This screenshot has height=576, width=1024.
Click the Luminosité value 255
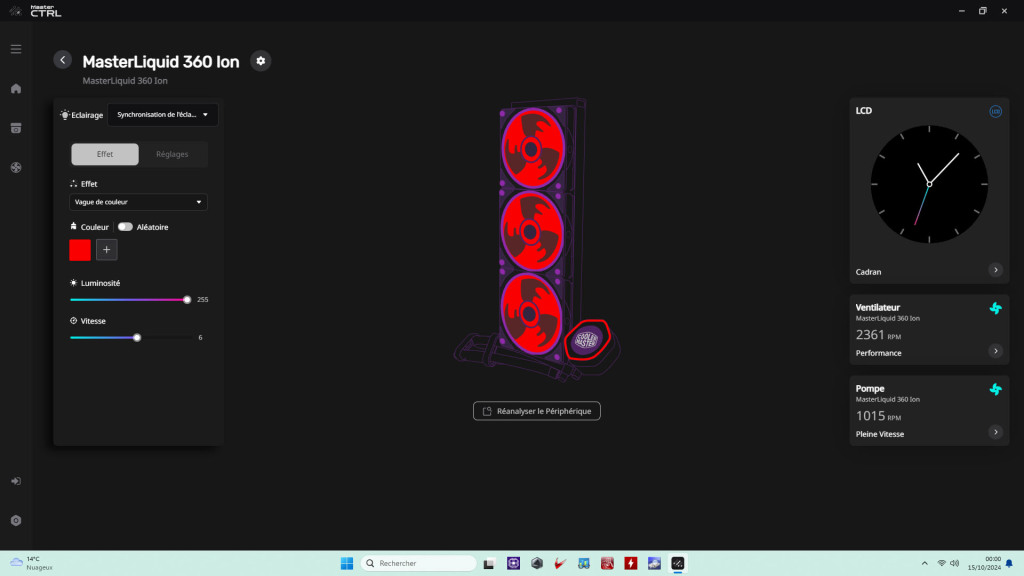(202, 300)
